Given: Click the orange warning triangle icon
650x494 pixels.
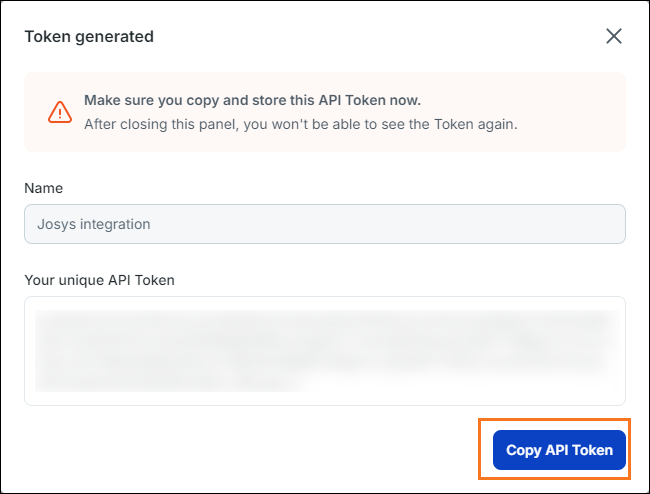Looking at the screenshot, I should [x=60, y=112].
